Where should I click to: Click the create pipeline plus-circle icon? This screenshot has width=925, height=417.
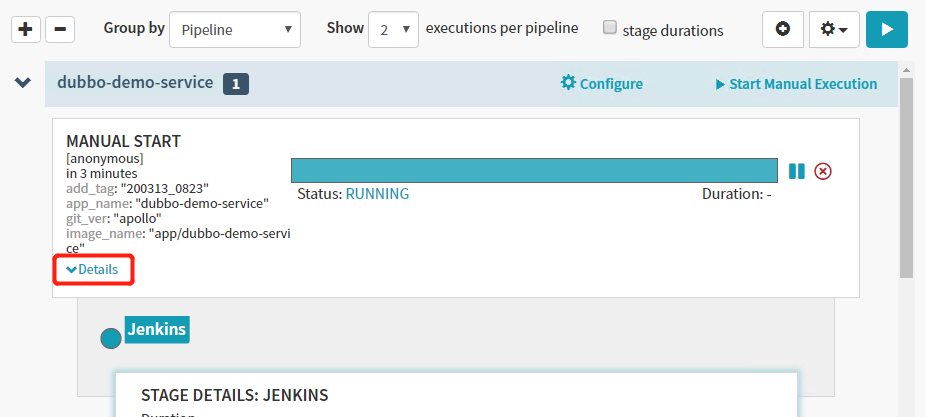tap(782, 30)
